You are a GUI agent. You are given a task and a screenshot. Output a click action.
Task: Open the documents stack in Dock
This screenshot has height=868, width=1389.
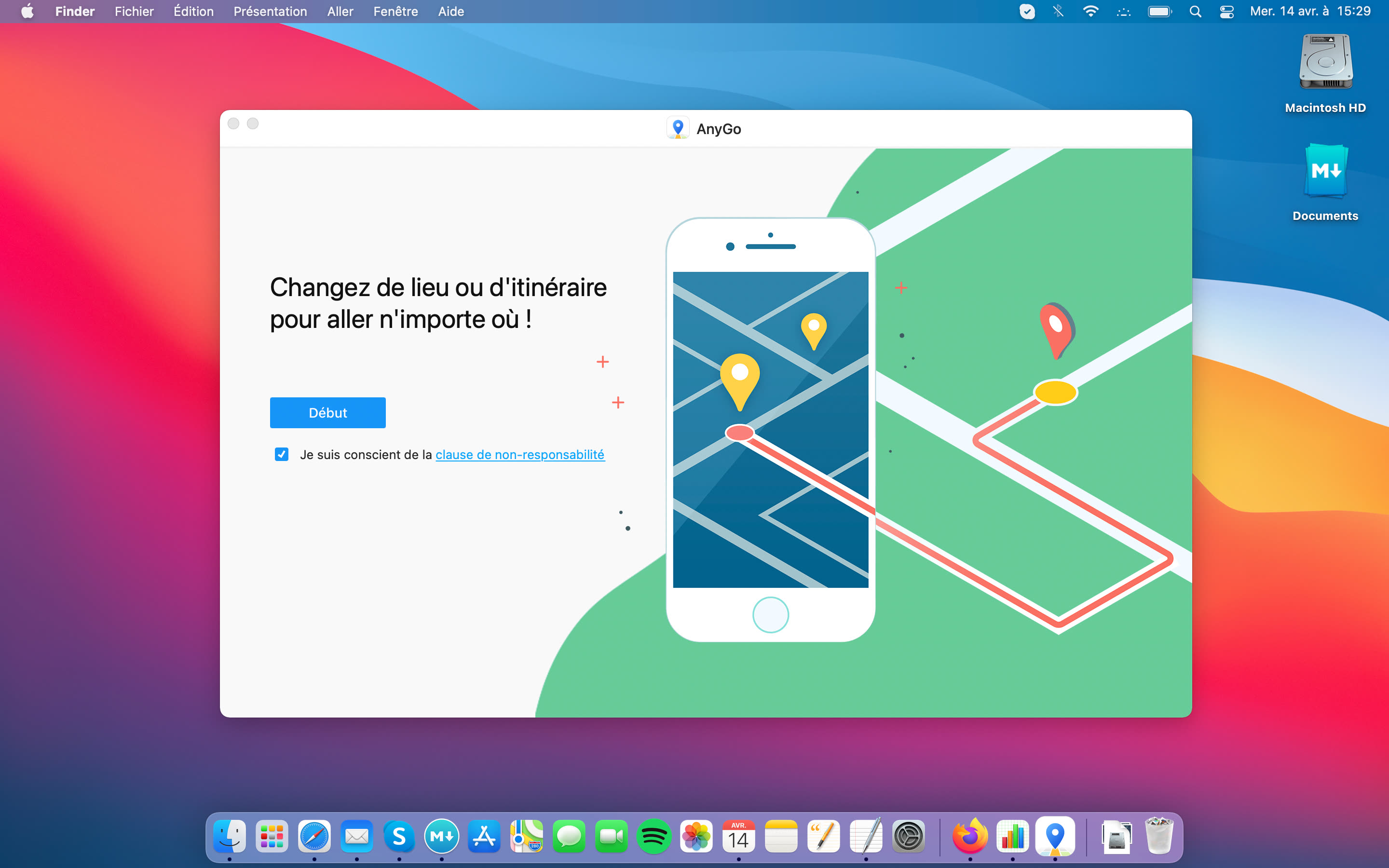1117,837
